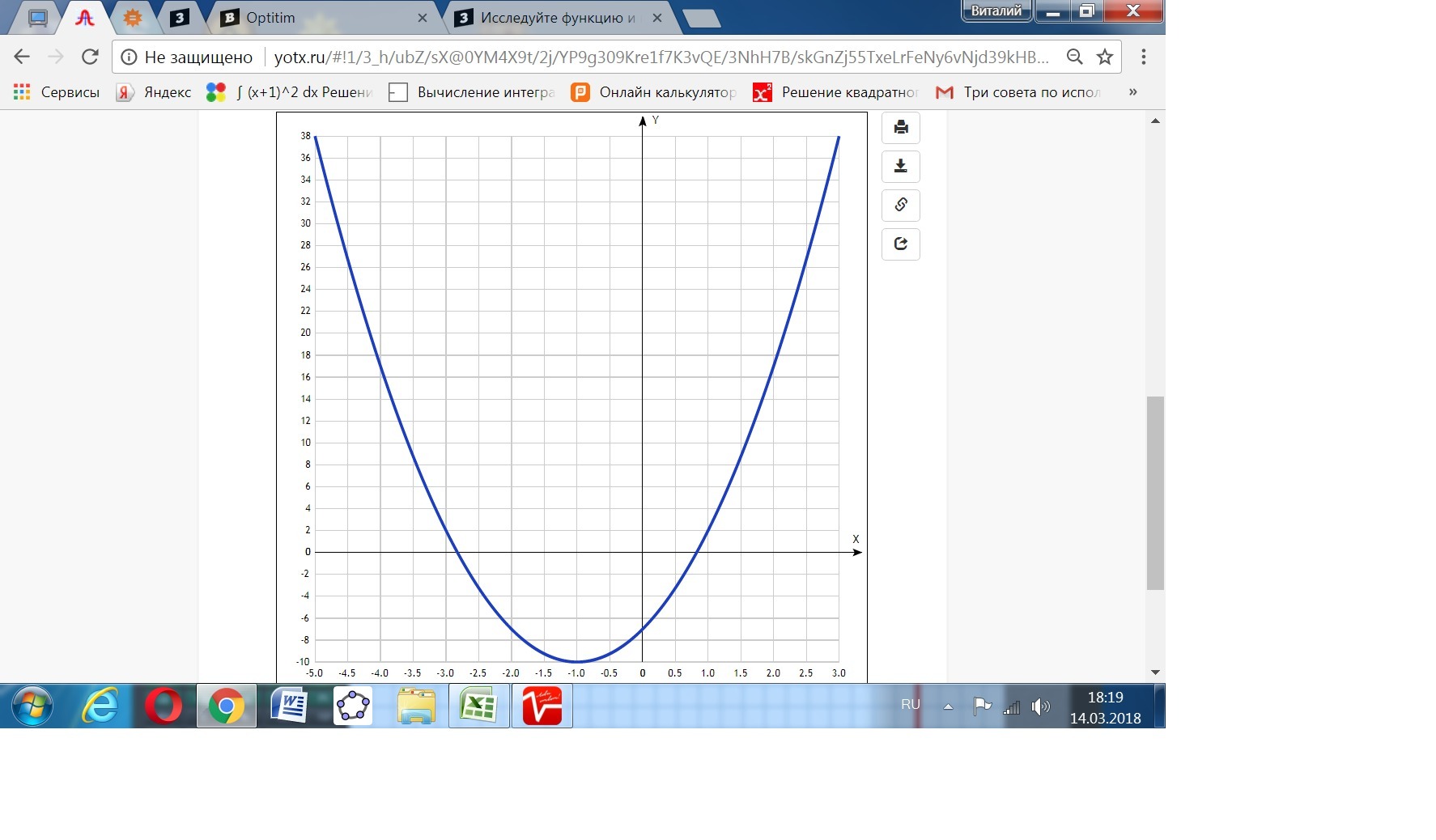Close the Optitim tab

423,18
